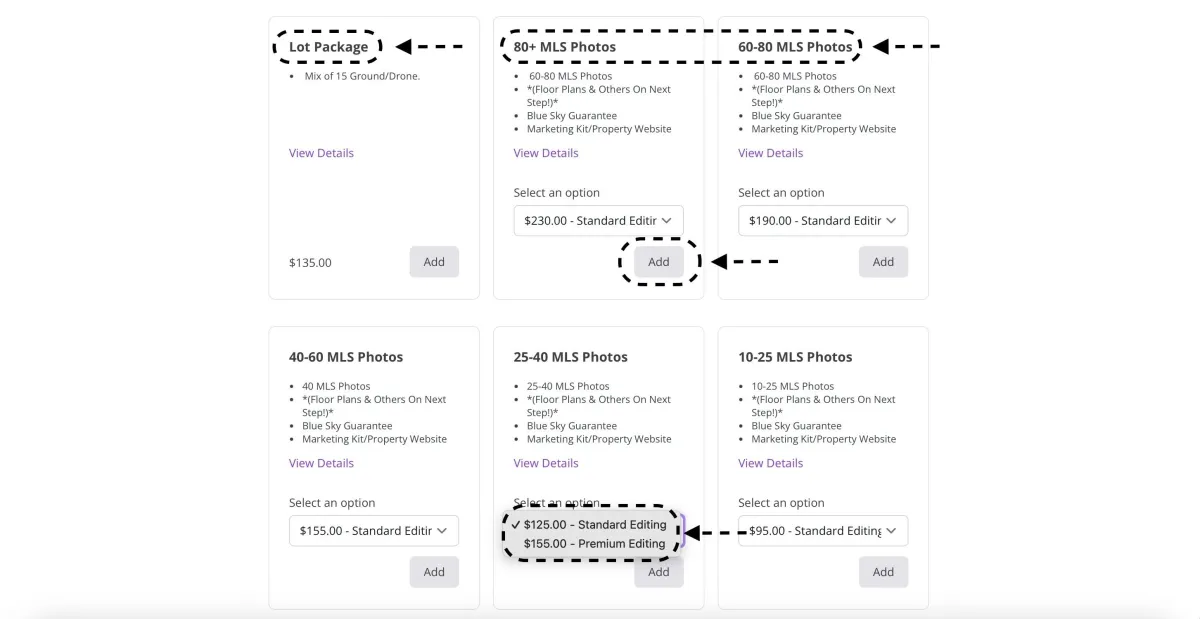The width and height of the screenshot is (1200, 619).
Task: Open View Details for 40-60 MLS Photos
Action: coord(321,463)
